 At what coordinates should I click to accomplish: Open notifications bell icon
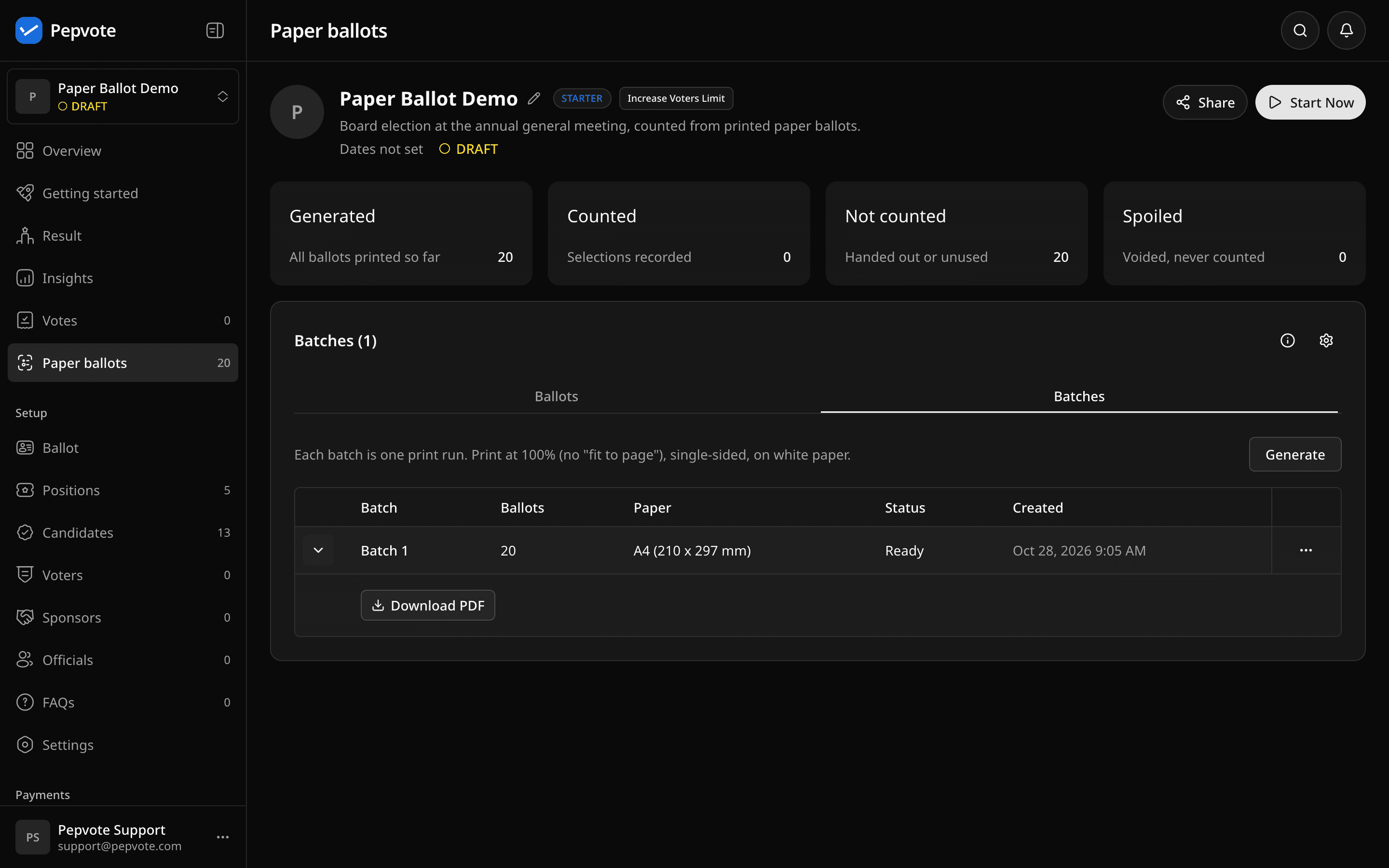tap(1346, 30)
